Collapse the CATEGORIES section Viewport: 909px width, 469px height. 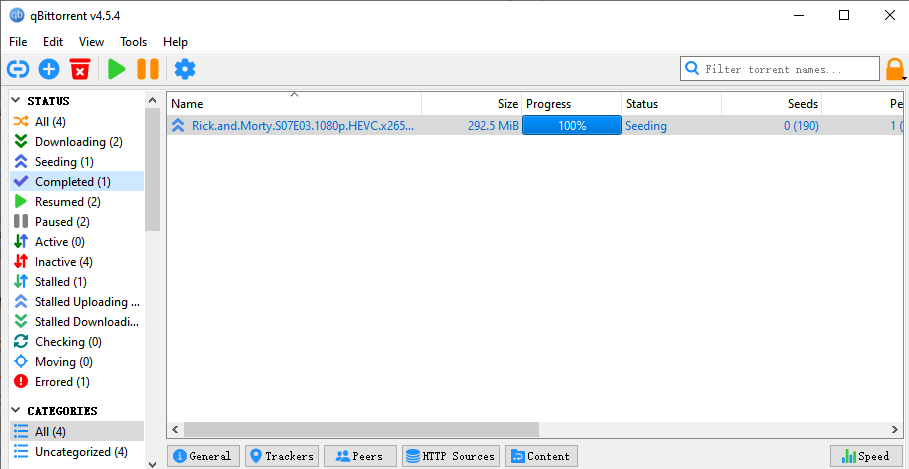[18, 411]
